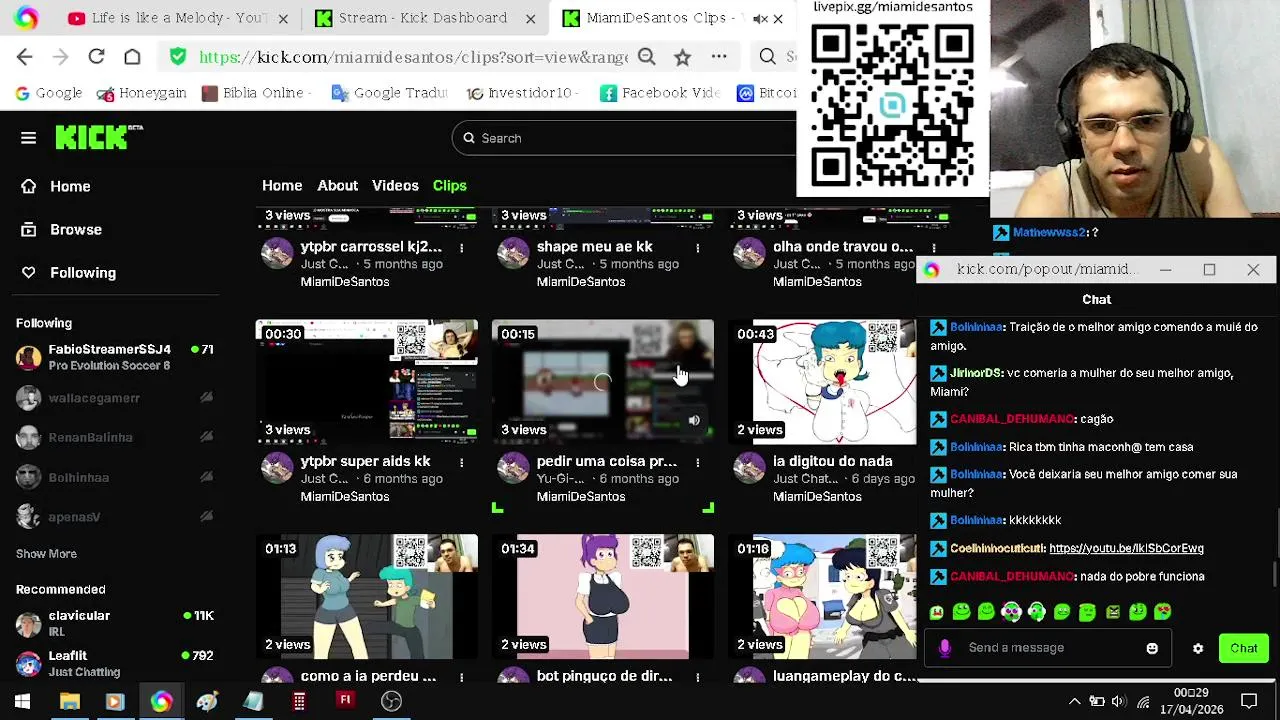Open Windows Start menu

point(22,701)
